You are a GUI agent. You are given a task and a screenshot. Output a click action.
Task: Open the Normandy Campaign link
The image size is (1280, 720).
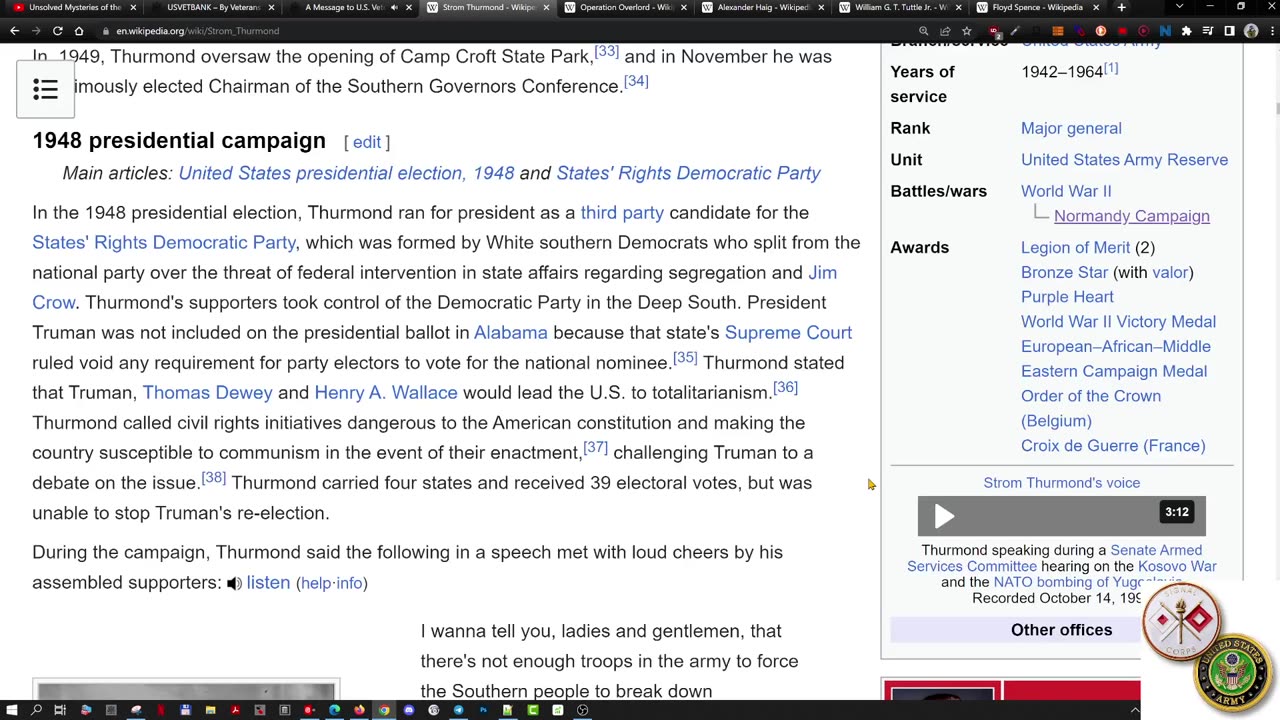tap(1131, 216)
